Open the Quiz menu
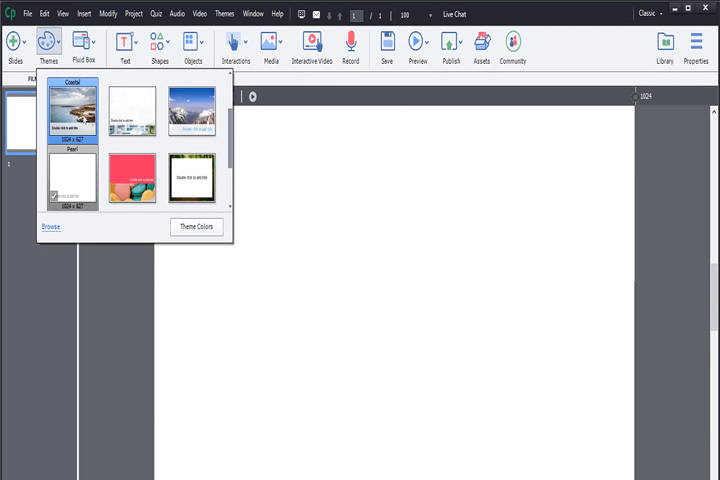720x480 pixels. point(156,14)
